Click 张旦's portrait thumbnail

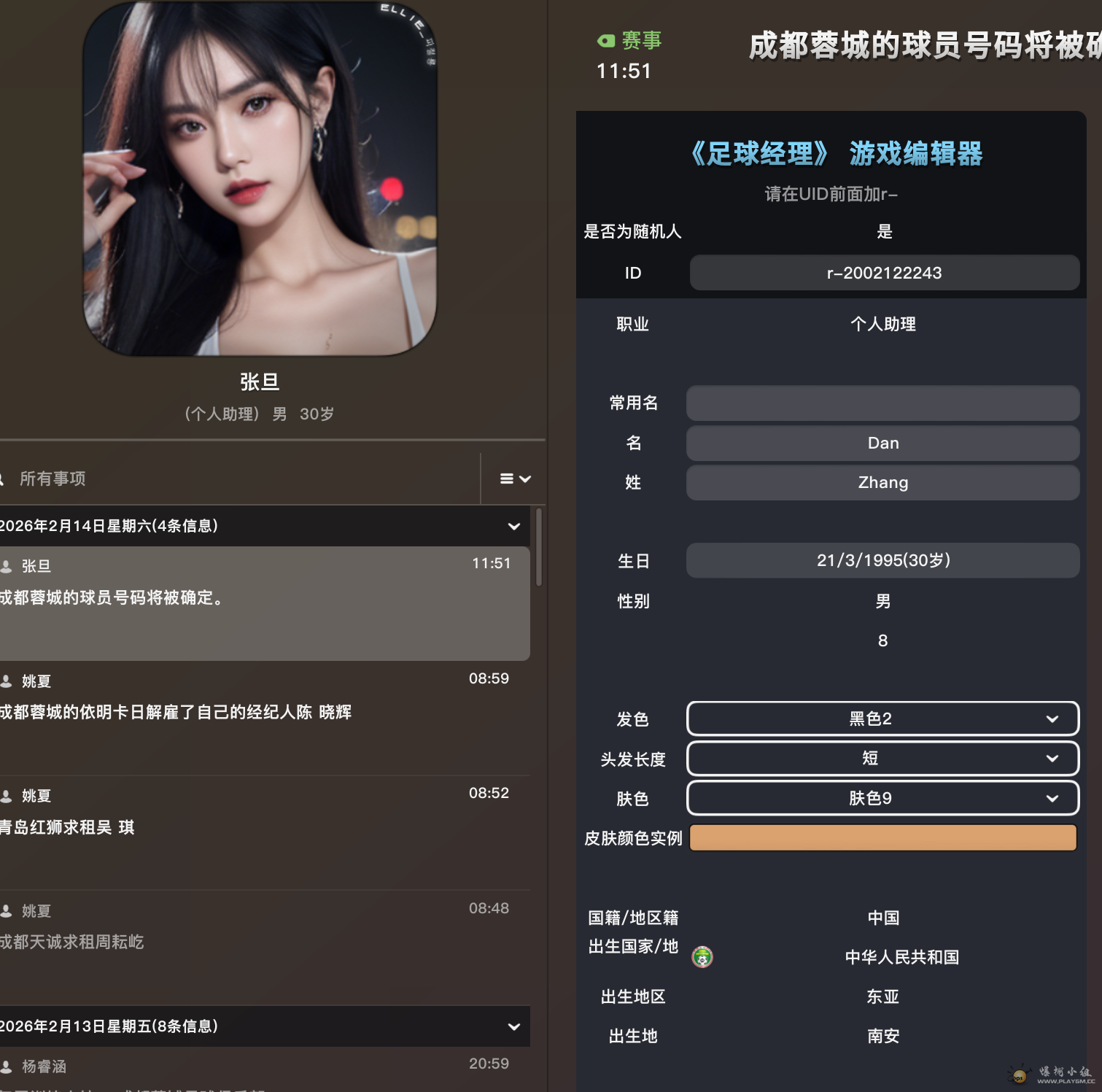(260, 179)
